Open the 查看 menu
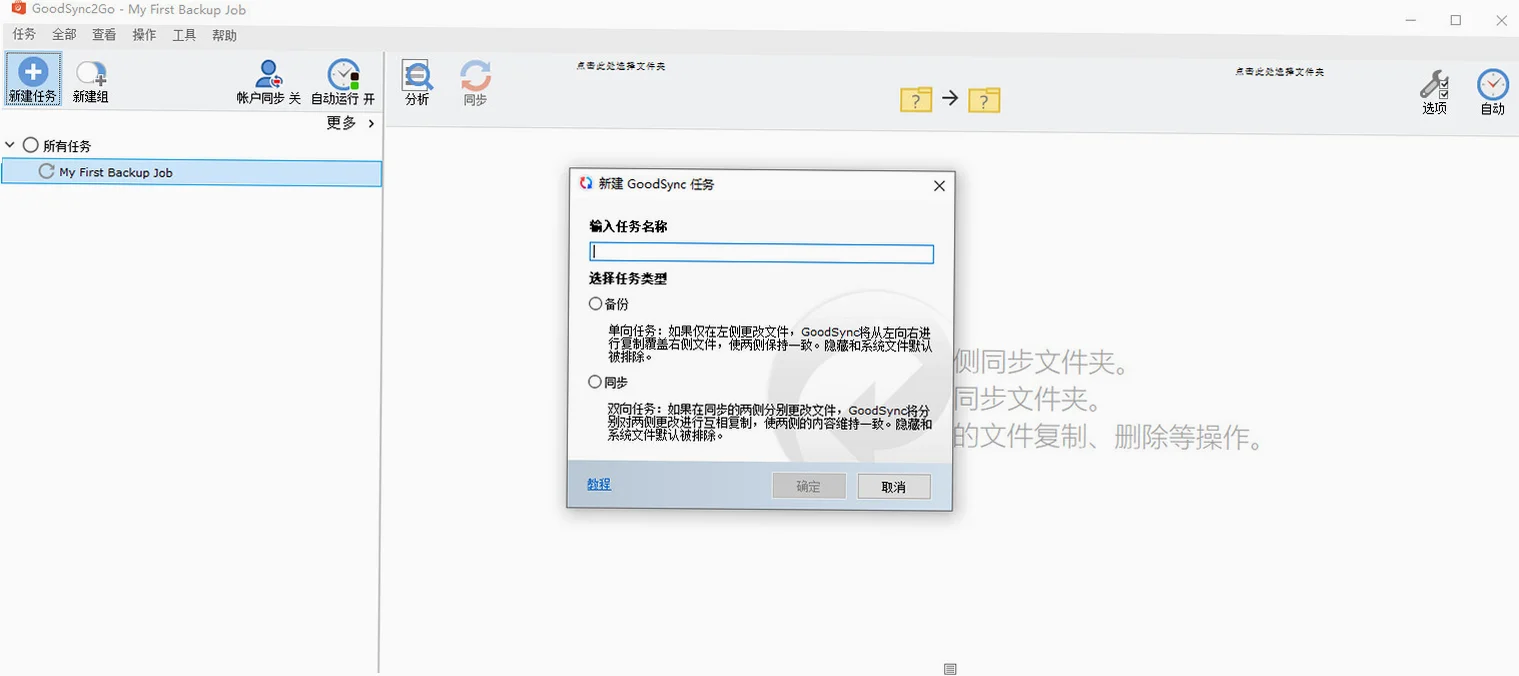The height and width of the screenshot is (676, 1519). coord(104,35)
